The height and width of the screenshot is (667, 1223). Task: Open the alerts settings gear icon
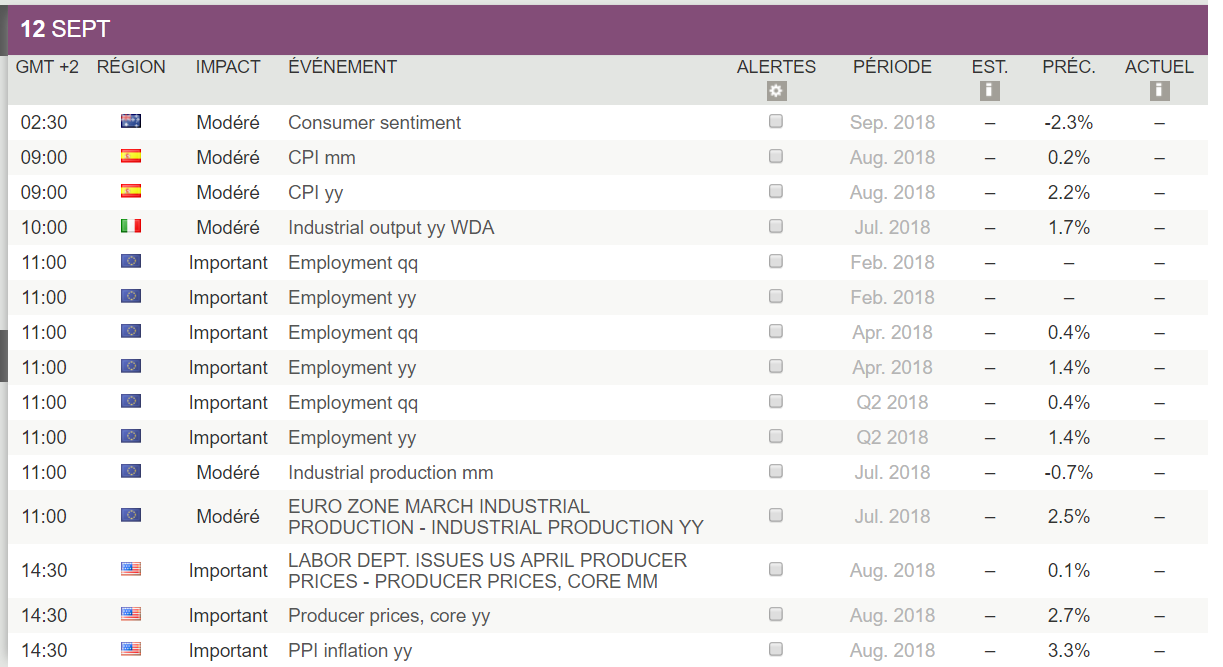[776, 91]
